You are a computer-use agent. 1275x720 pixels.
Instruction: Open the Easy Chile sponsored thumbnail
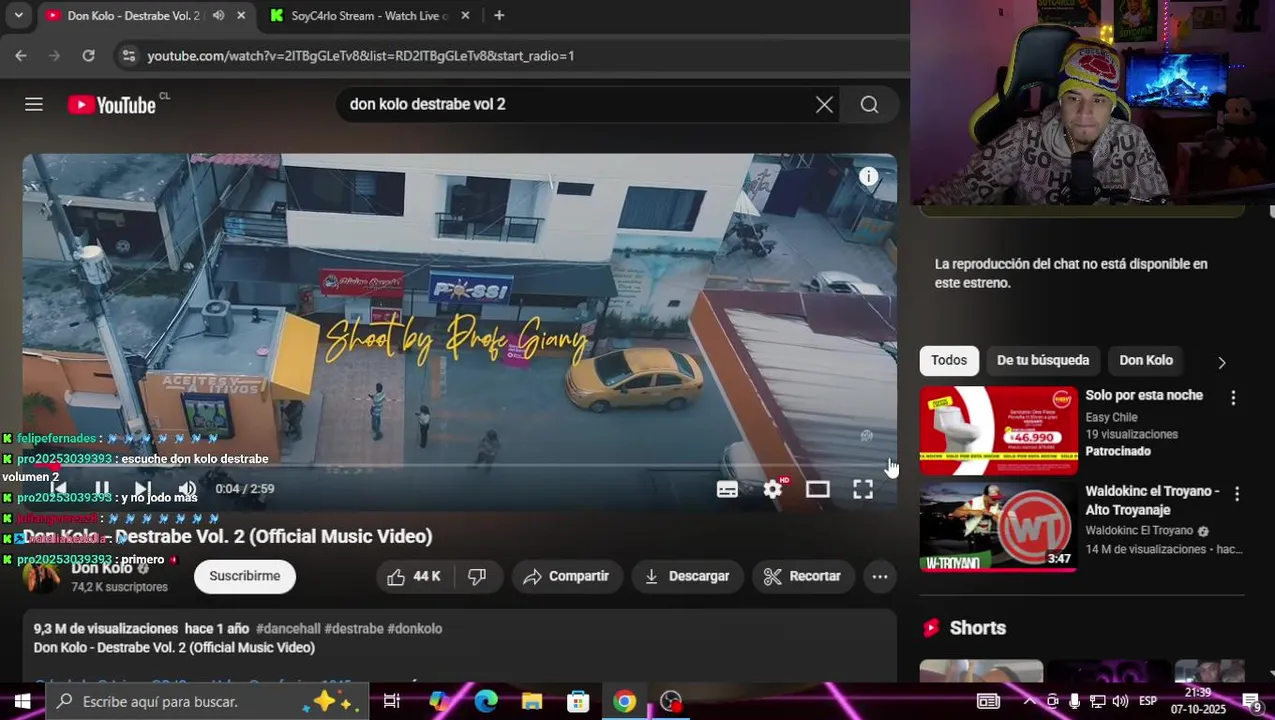coord(999,431)
